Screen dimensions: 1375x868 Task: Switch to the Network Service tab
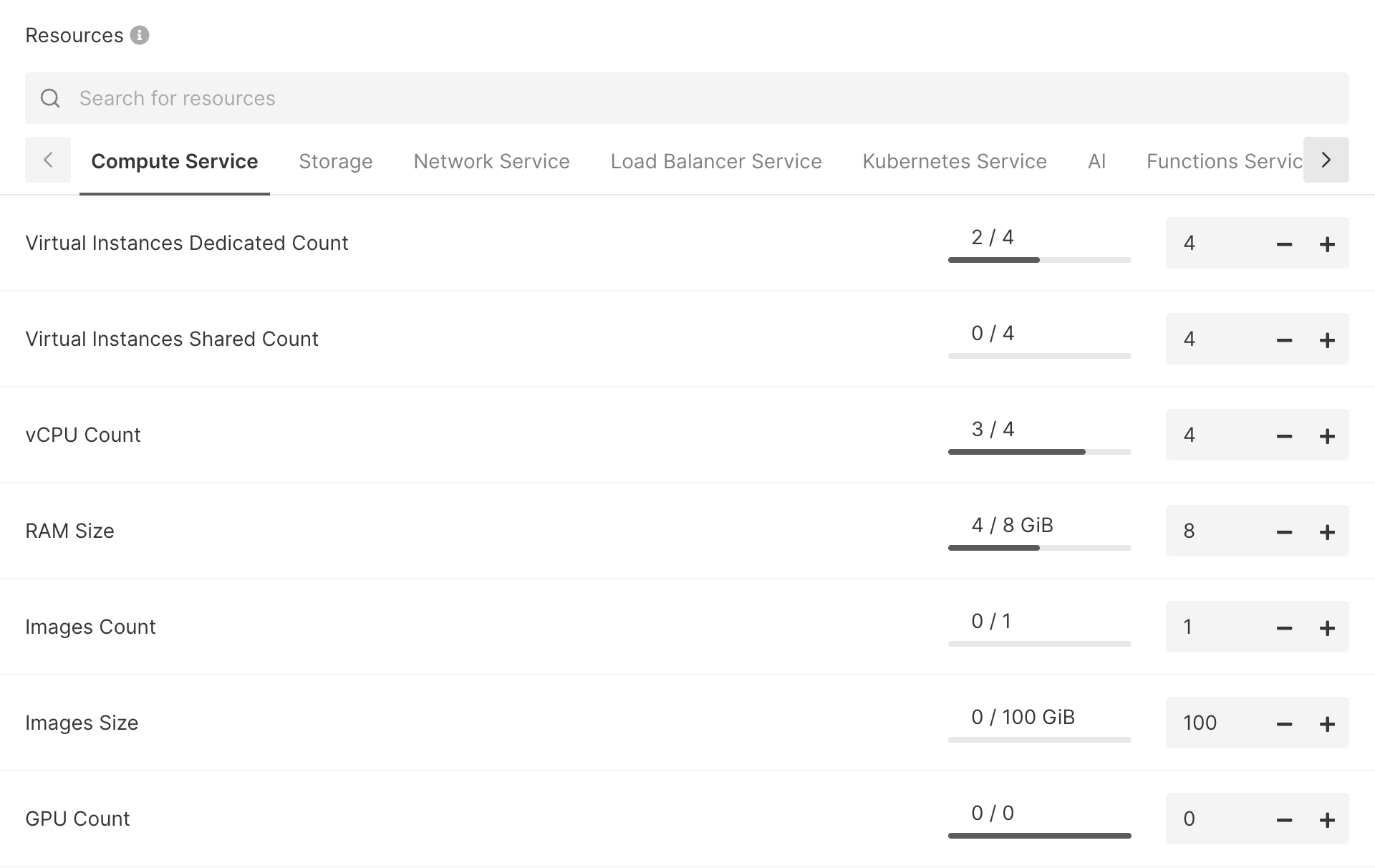(491, 161)
